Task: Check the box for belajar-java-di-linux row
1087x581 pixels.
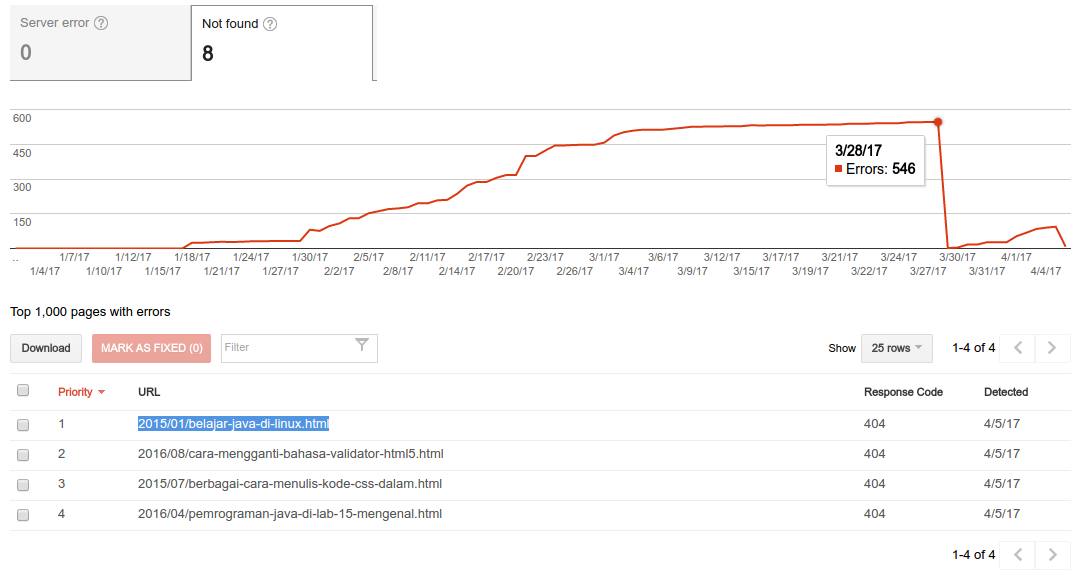Action: [23, 425]
